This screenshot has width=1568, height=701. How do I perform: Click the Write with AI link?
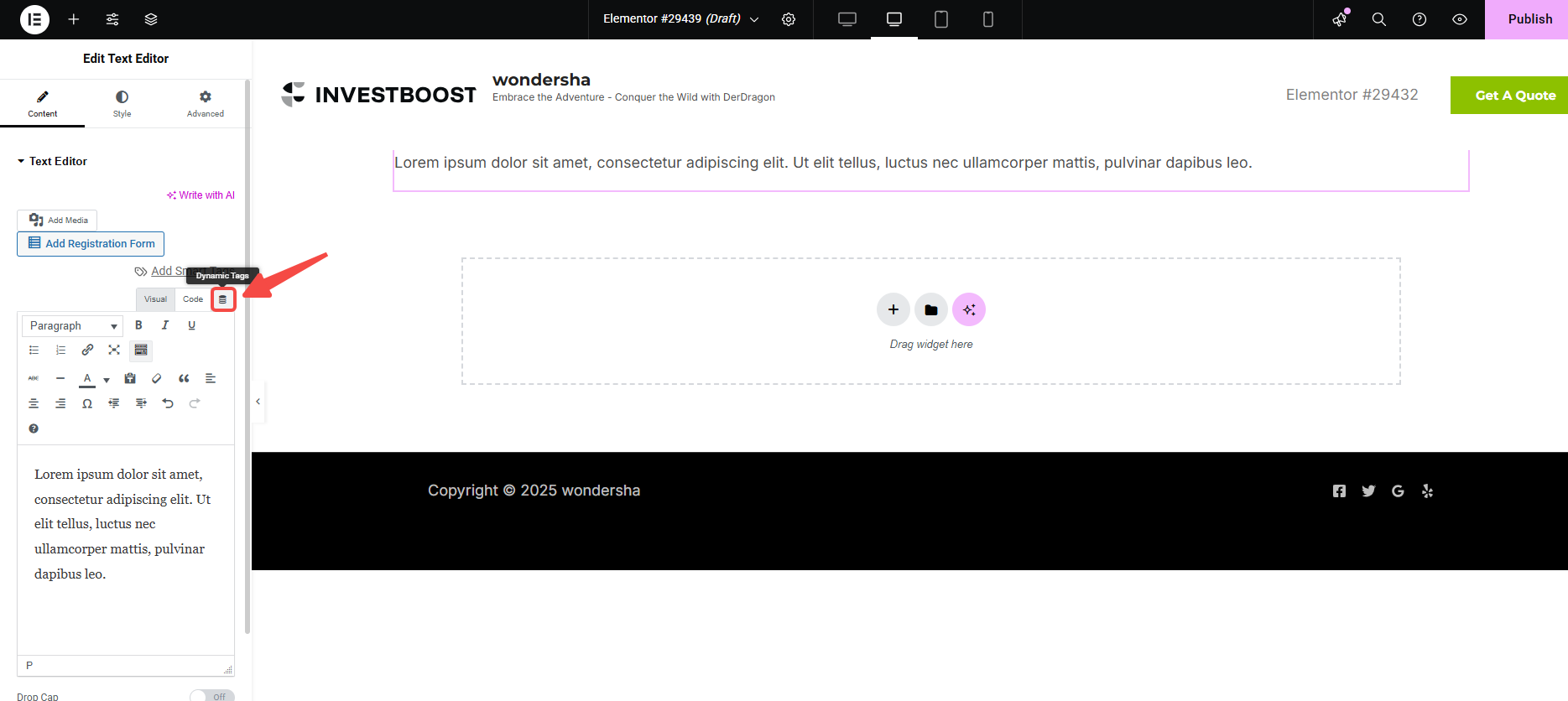click(x=201, y=195)
